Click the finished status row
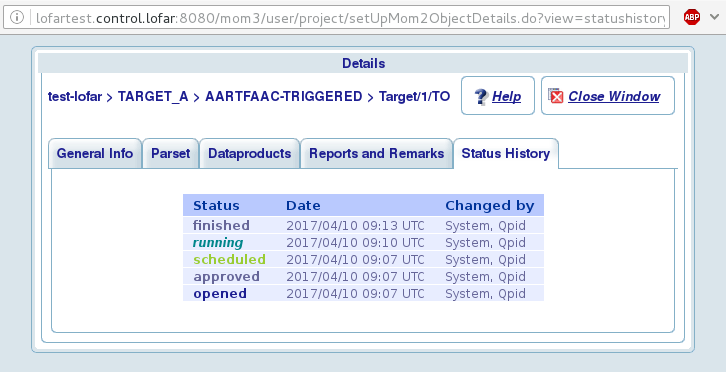The width and height of the screenshot is (726, 372). coord(363,226)
